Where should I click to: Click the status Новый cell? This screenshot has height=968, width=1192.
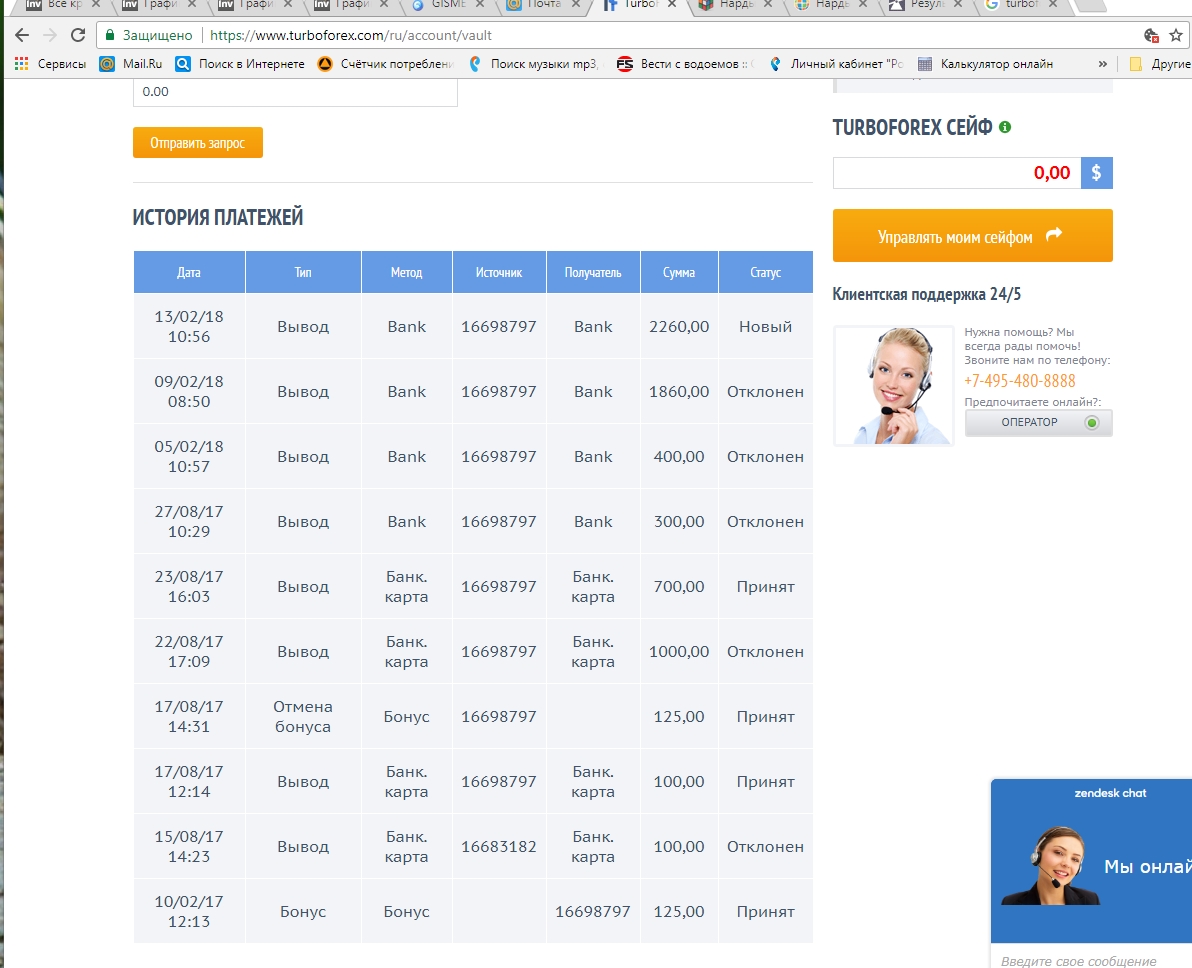[x=766, y=326]
